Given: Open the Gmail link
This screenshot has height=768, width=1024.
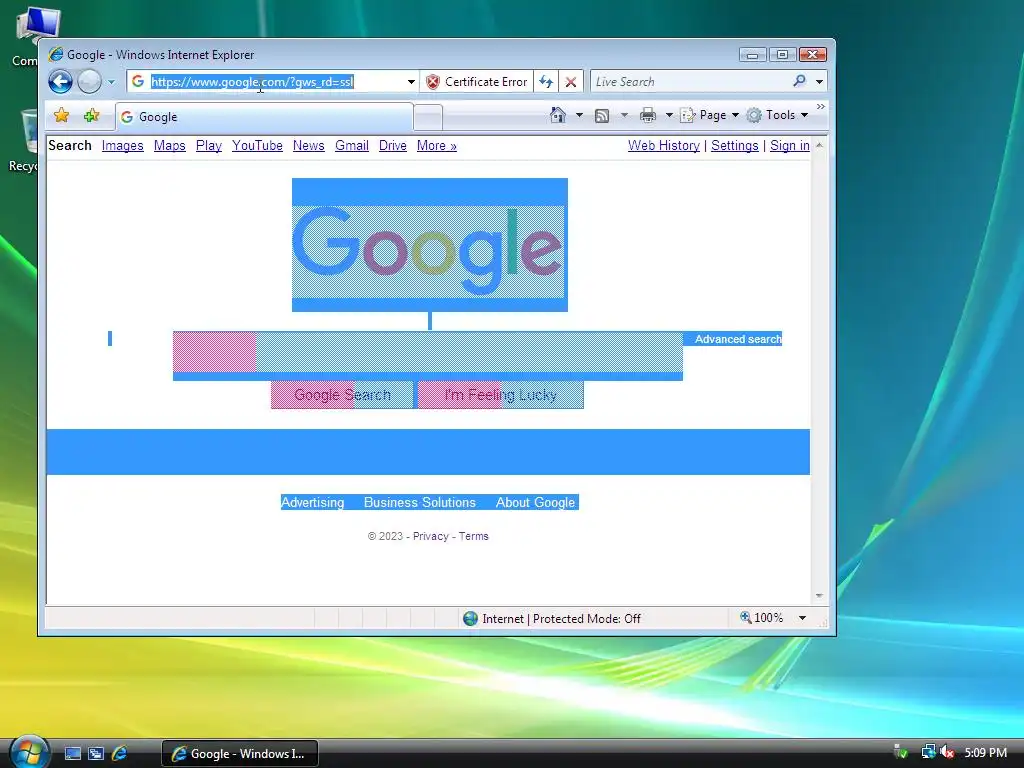Looking at the screenshot, I should pos(352,146).
